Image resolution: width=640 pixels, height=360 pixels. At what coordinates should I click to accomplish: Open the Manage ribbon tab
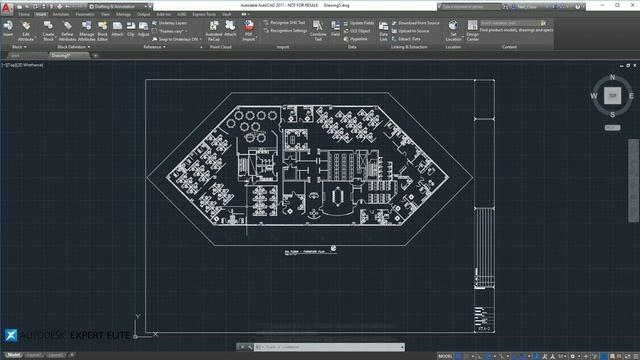[x=123, y=14]
